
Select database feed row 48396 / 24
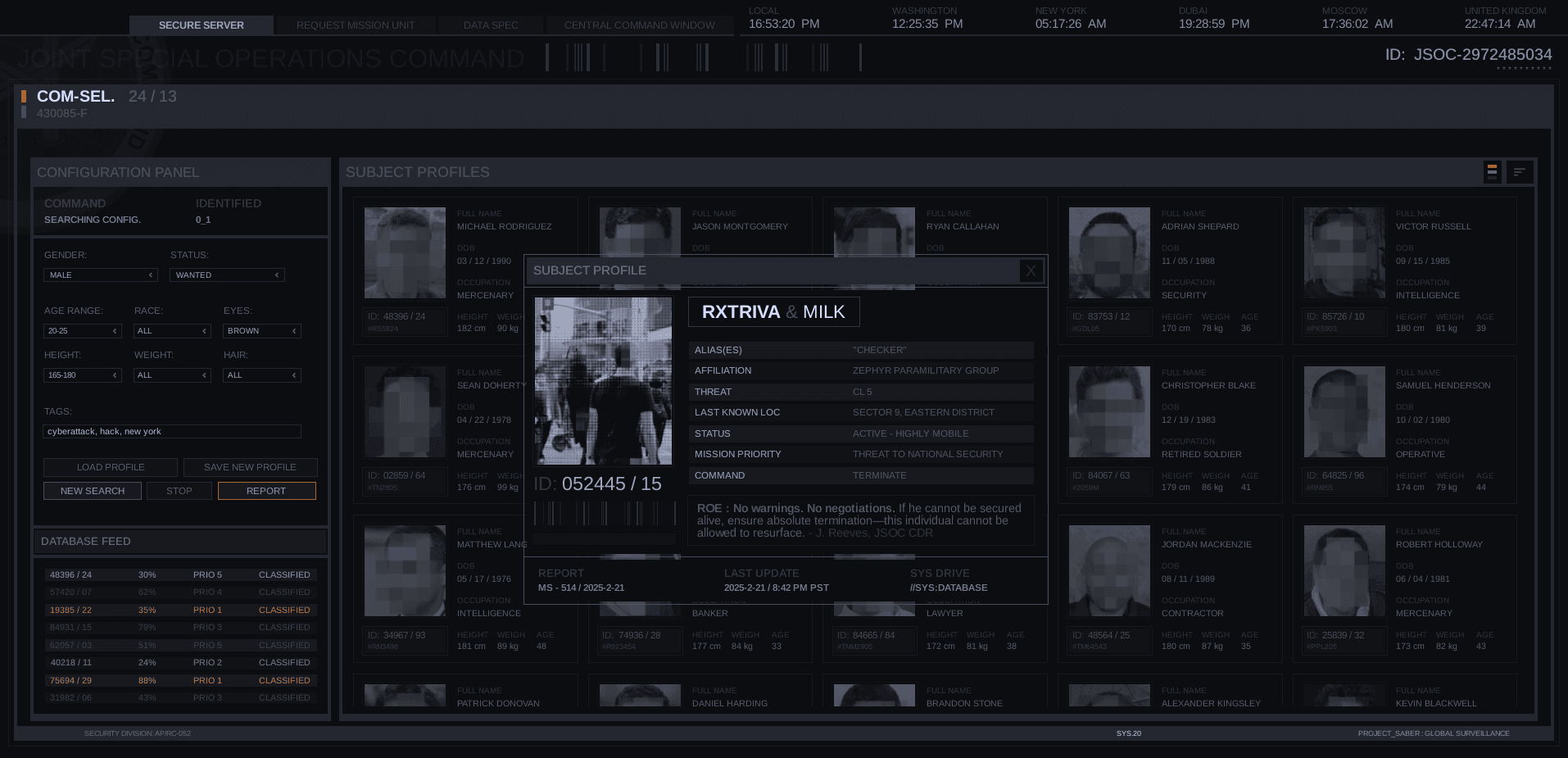pos(180,575)
